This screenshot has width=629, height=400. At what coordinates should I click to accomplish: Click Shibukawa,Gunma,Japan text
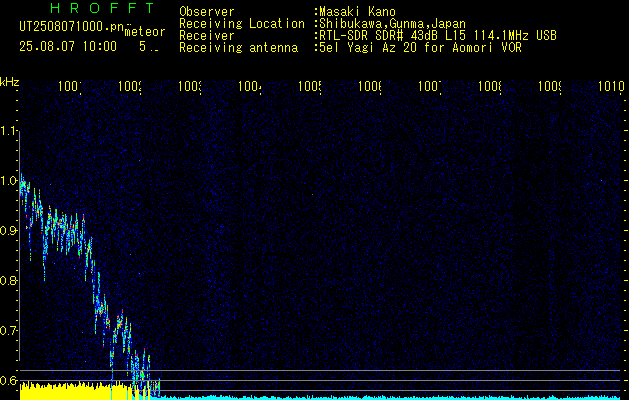tap(390, 24)
